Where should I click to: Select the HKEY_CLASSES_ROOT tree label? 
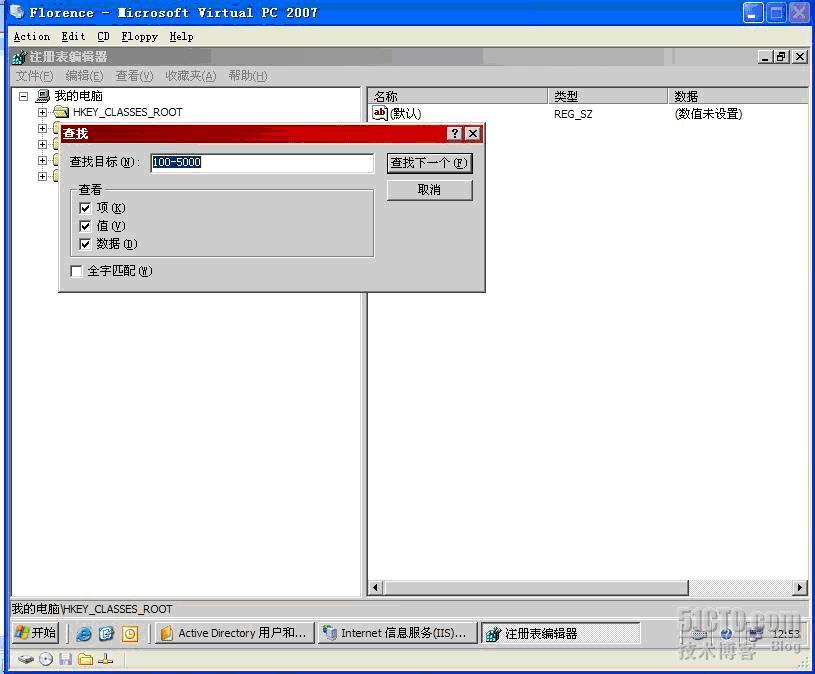[x=128, y=112]
